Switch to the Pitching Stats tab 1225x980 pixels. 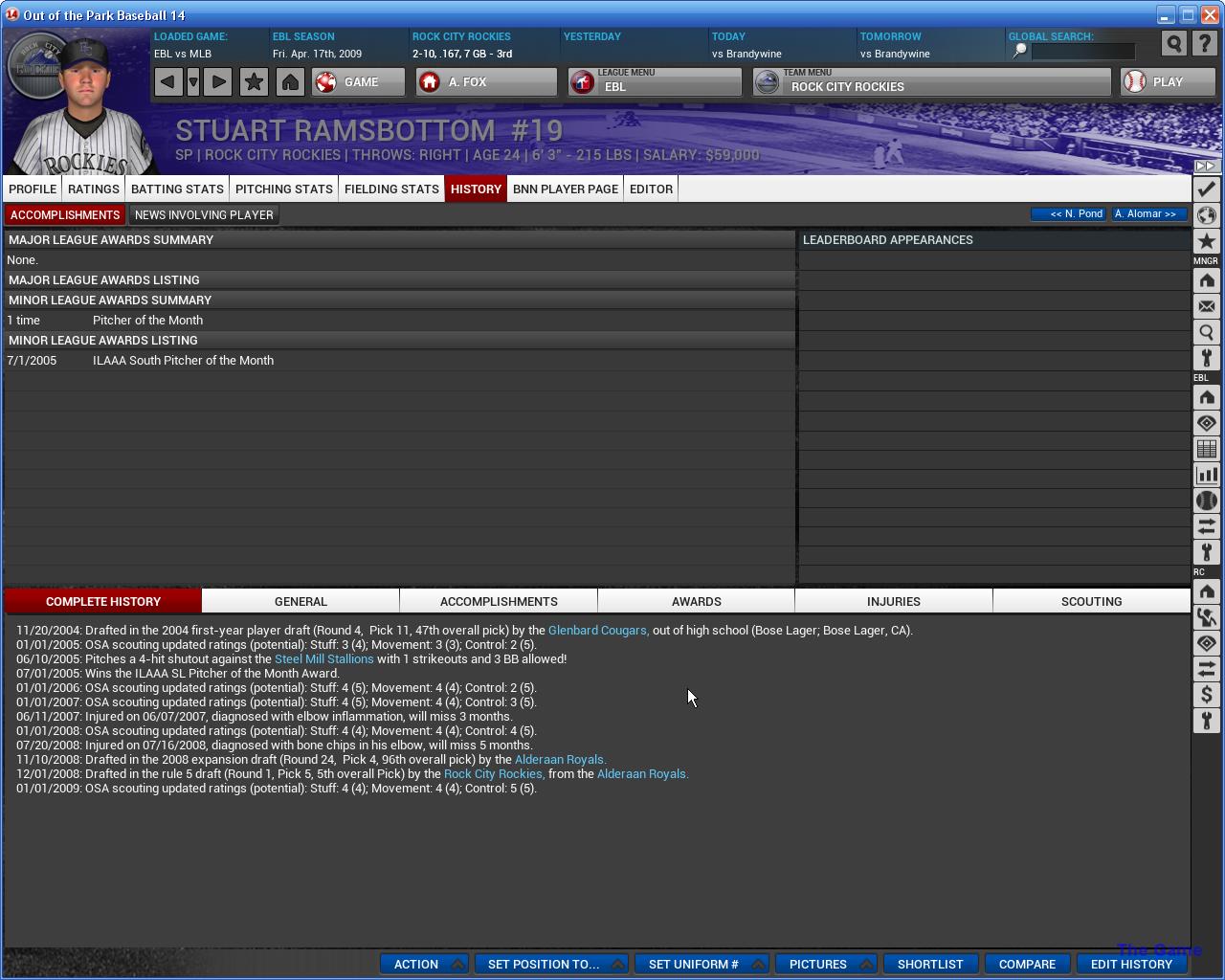click(x=284, y=189)
